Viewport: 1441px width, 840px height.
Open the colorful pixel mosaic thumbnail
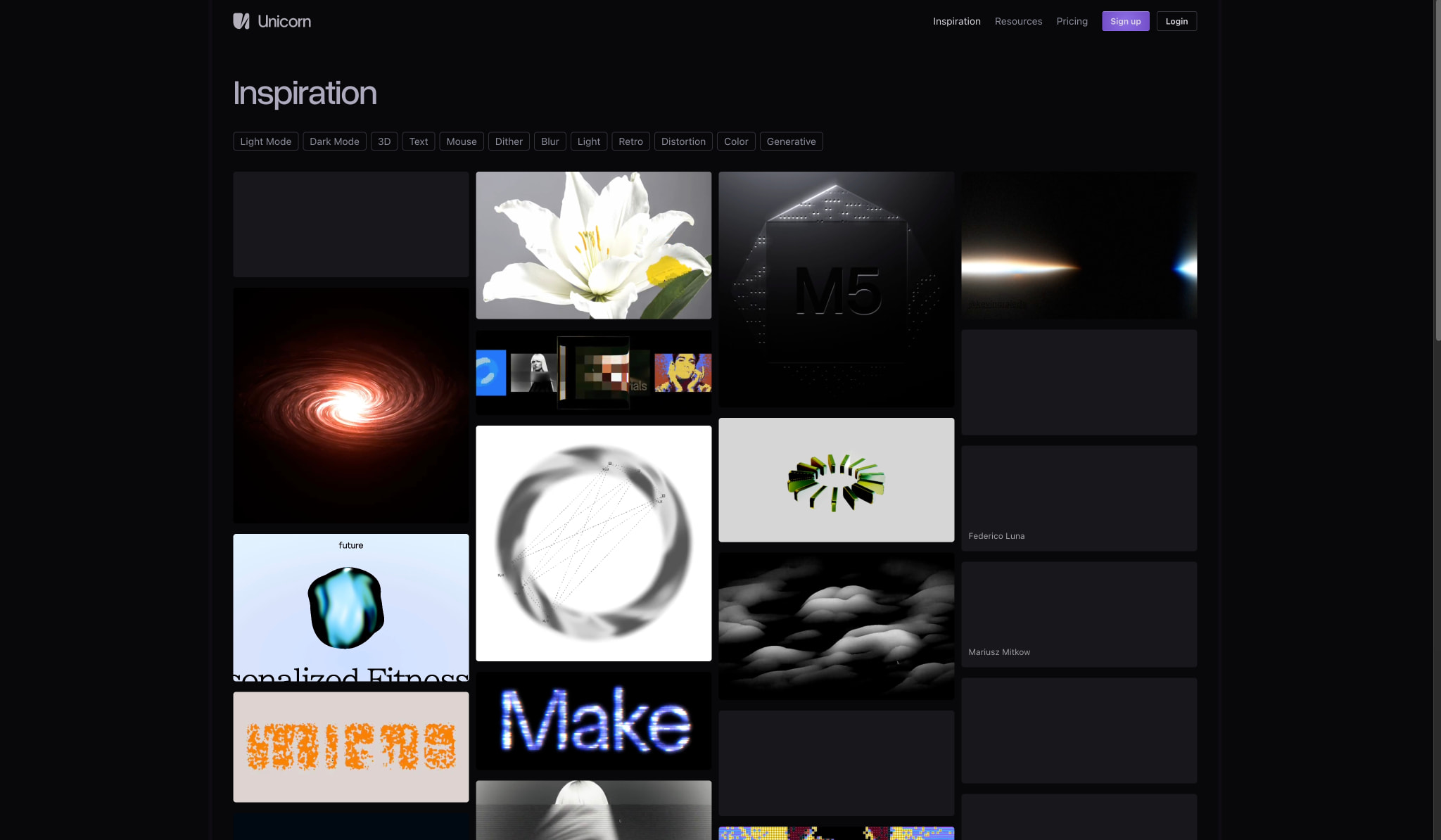(836, 833)
